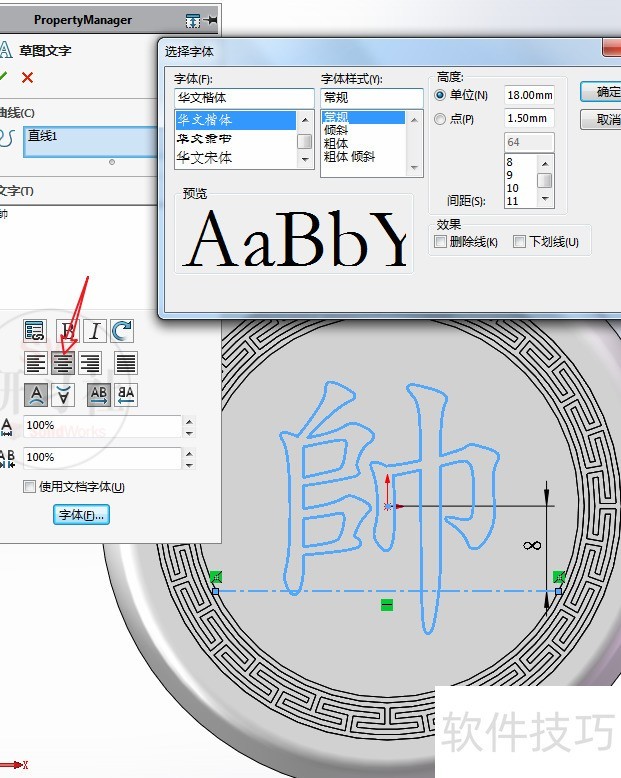Choose 倾斜 font style
Screen dimensions: 621x778
[363, 130]
